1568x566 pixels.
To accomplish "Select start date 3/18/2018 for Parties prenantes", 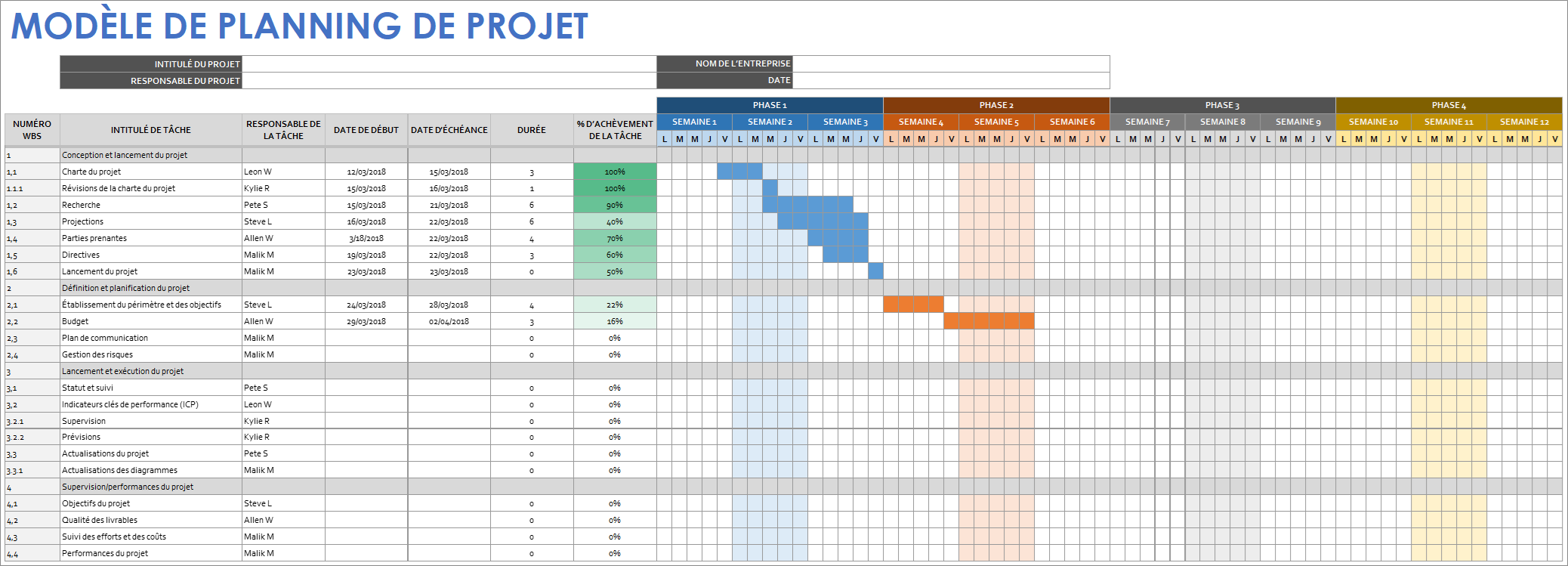I will point(366,238).
